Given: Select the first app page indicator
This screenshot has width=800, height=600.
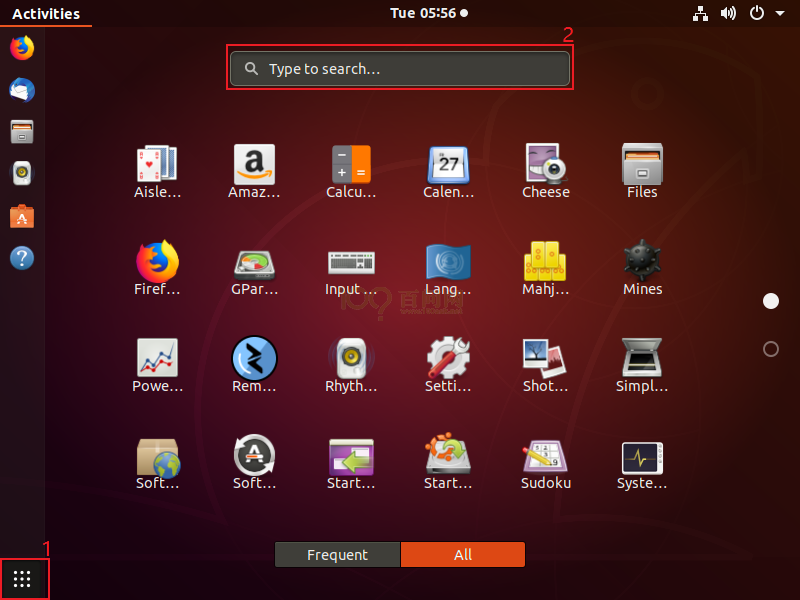Looking at the screenshot, I should pyautogui.click(x=770, y=301).
